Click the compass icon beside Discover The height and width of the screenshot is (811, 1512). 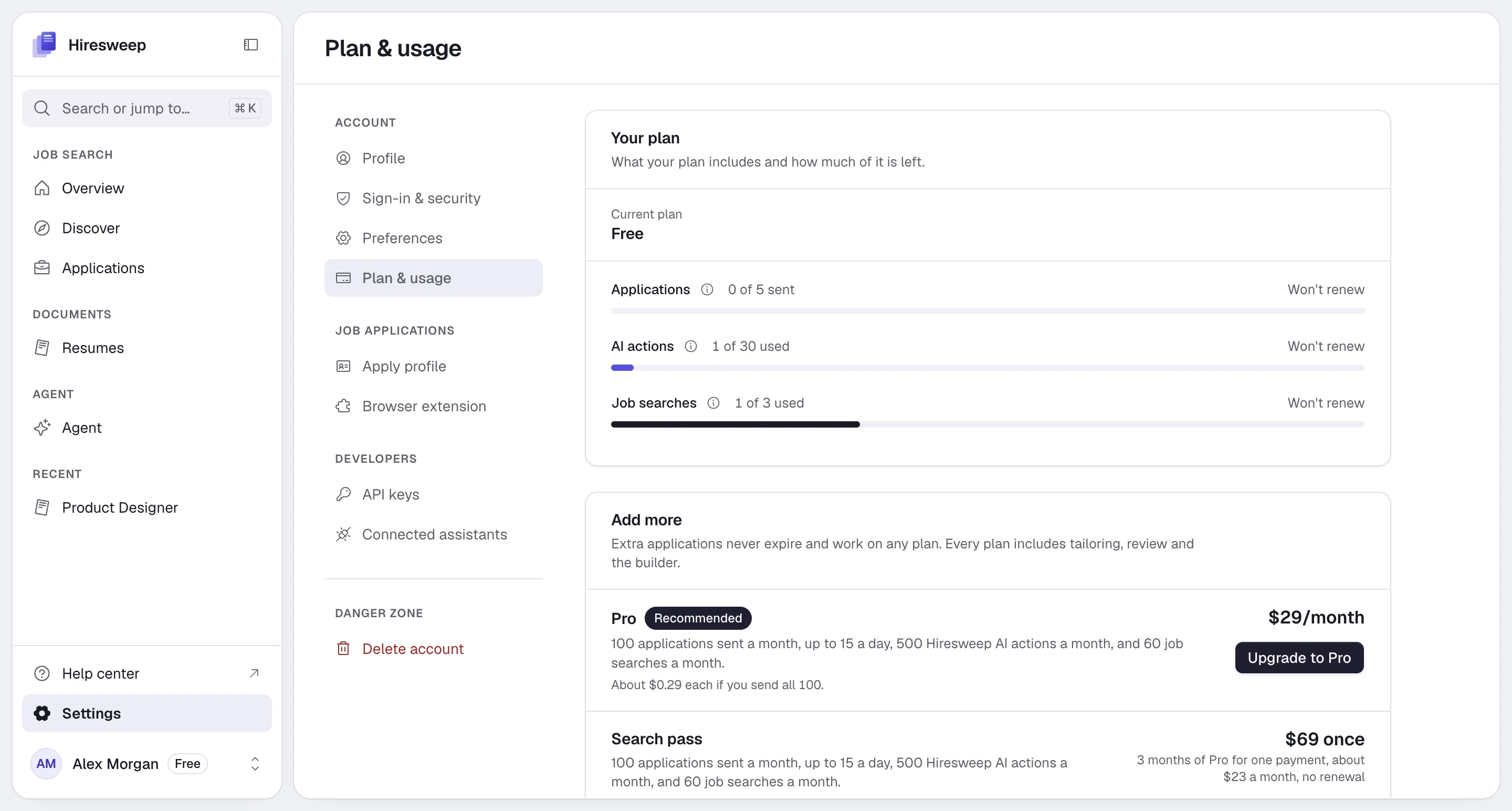tap(41, 228)
